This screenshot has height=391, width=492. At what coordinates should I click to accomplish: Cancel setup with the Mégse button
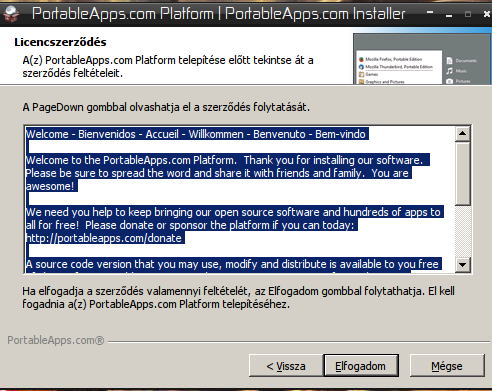point(447,366)
